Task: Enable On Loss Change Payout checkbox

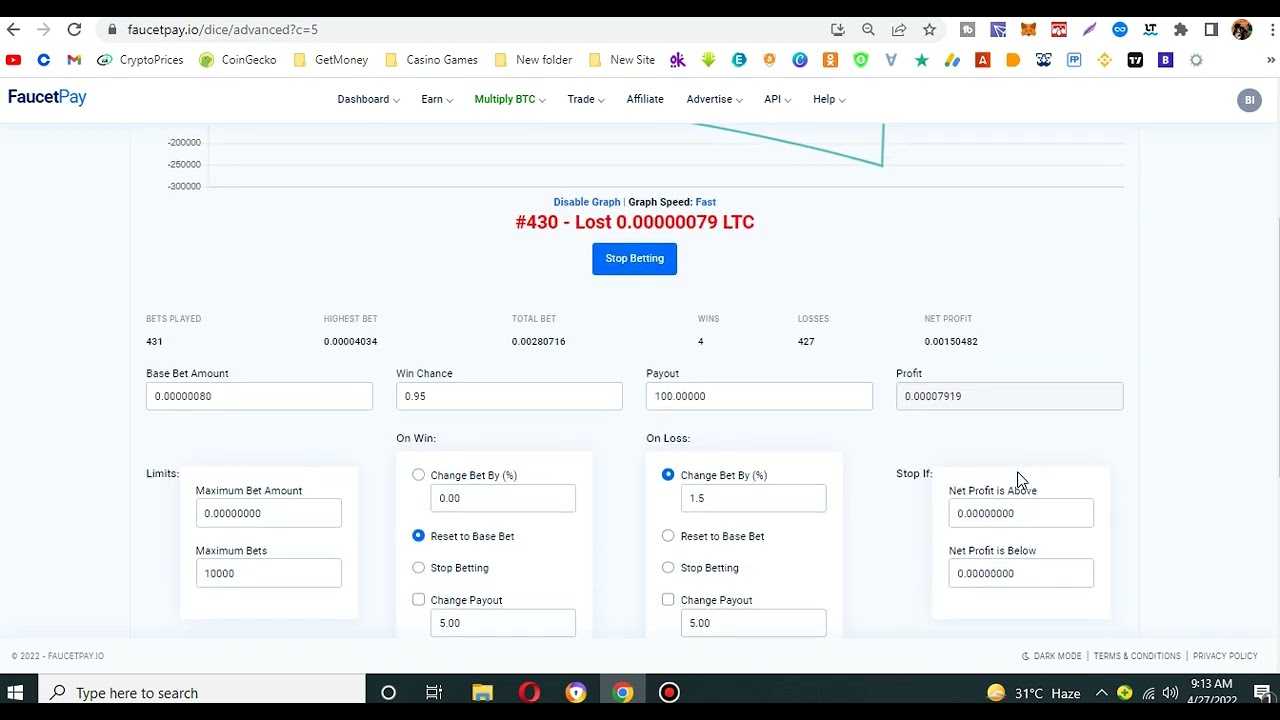Action: pos(668,599)
